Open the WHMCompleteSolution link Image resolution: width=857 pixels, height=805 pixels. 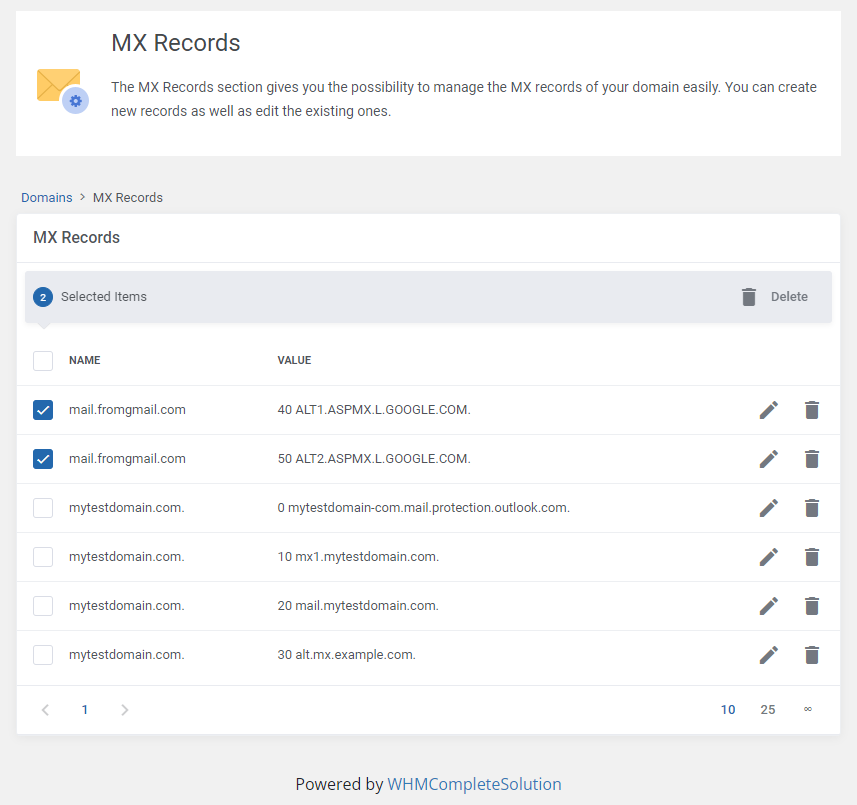tap(474, 784)
